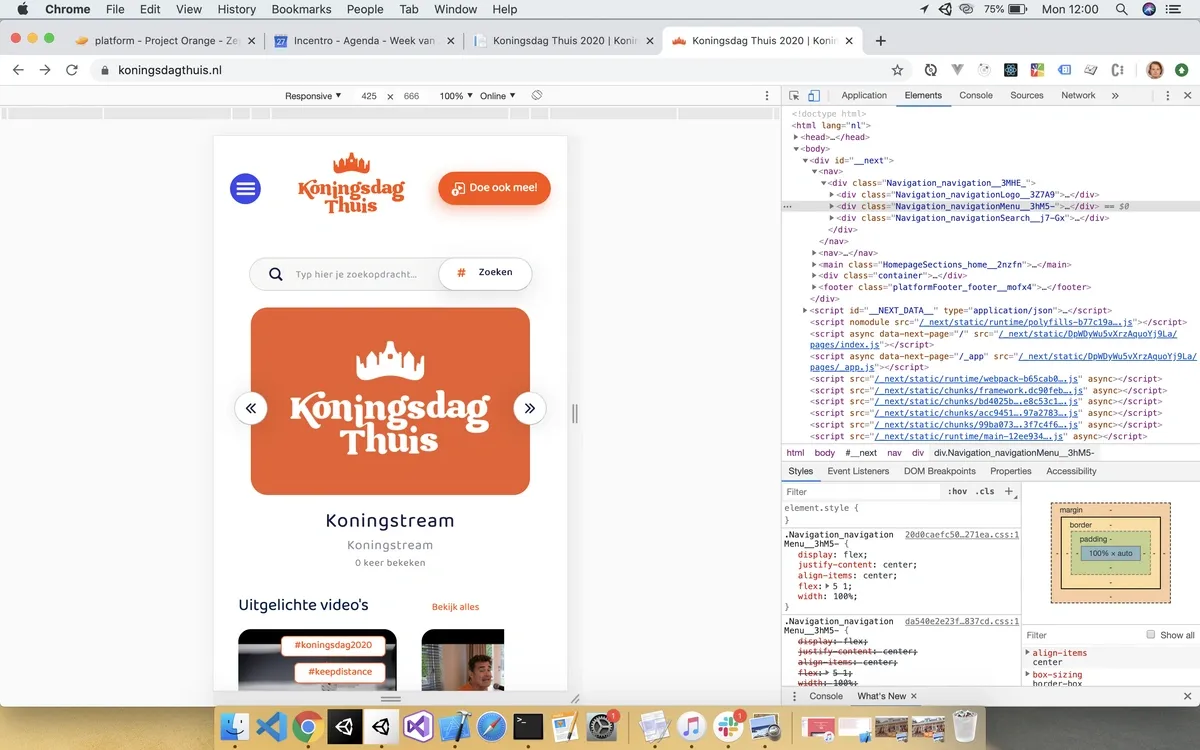The image size is (1200, 750).
Task: Click the Zoeken button
Action: (485, 273)
